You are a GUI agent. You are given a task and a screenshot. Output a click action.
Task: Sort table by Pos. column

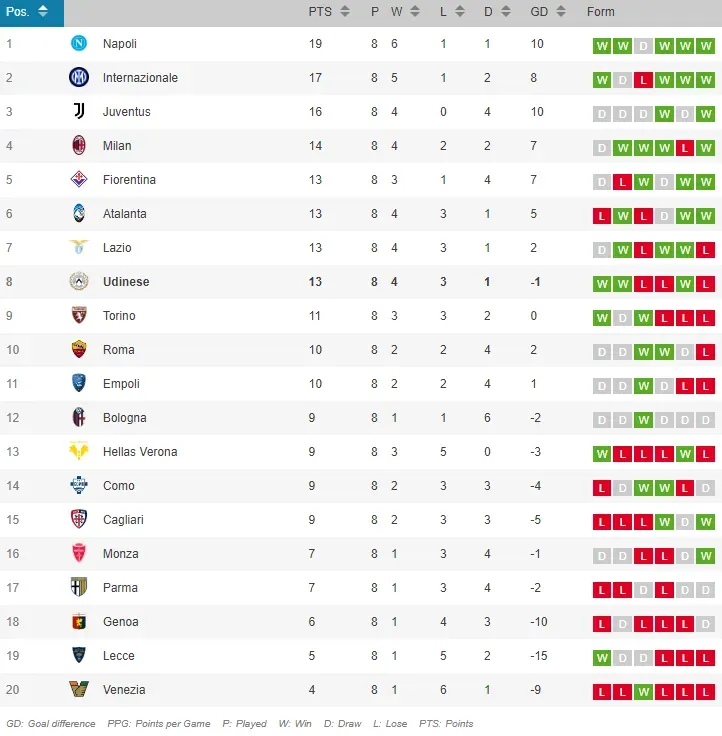(28, 12)
